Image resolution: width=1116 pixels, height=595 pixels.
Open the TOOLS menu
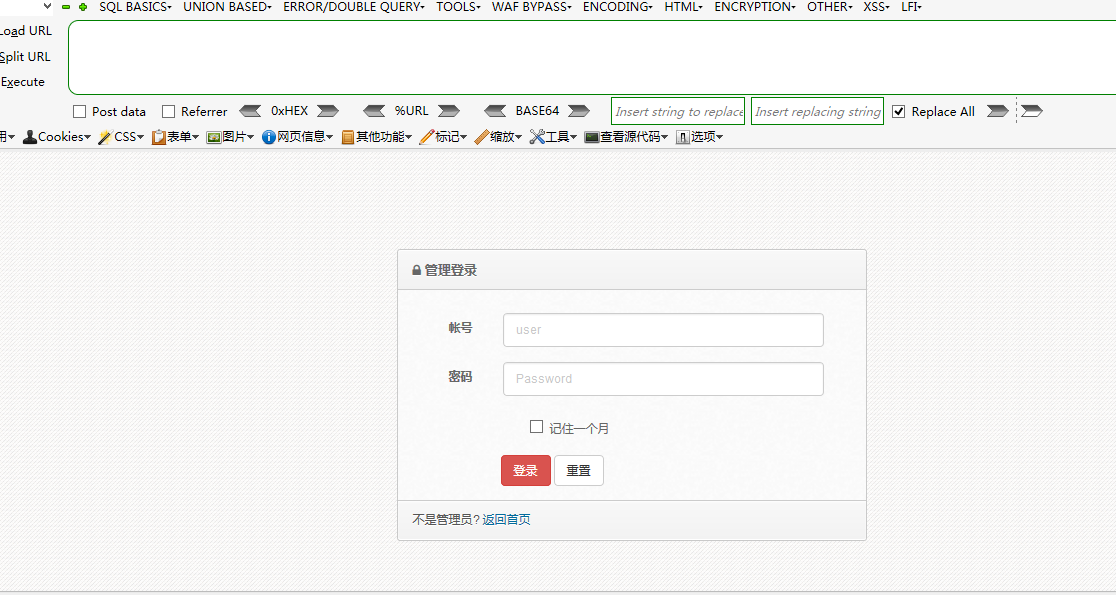click(458, 7)
